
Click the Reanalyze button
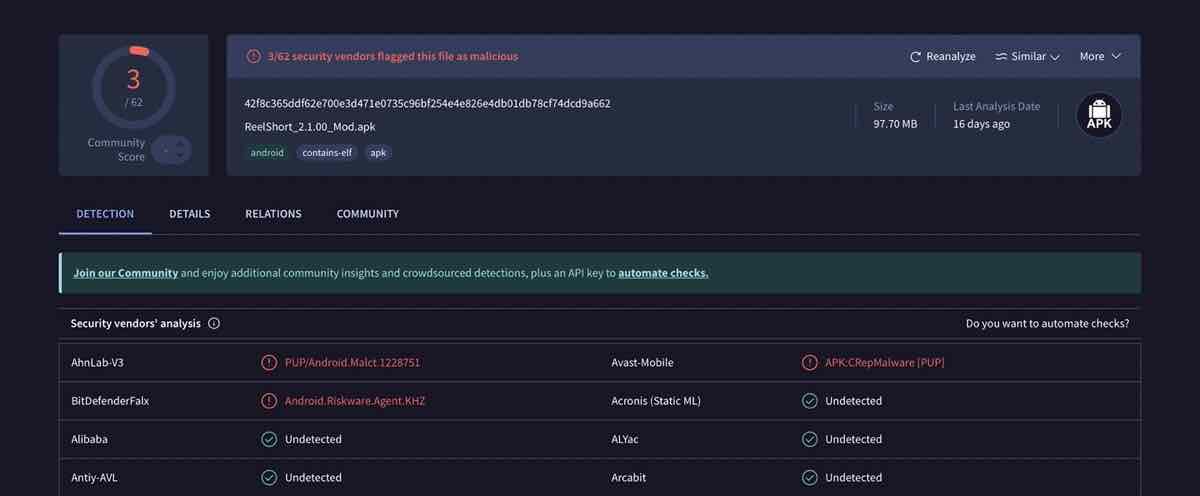942,57
